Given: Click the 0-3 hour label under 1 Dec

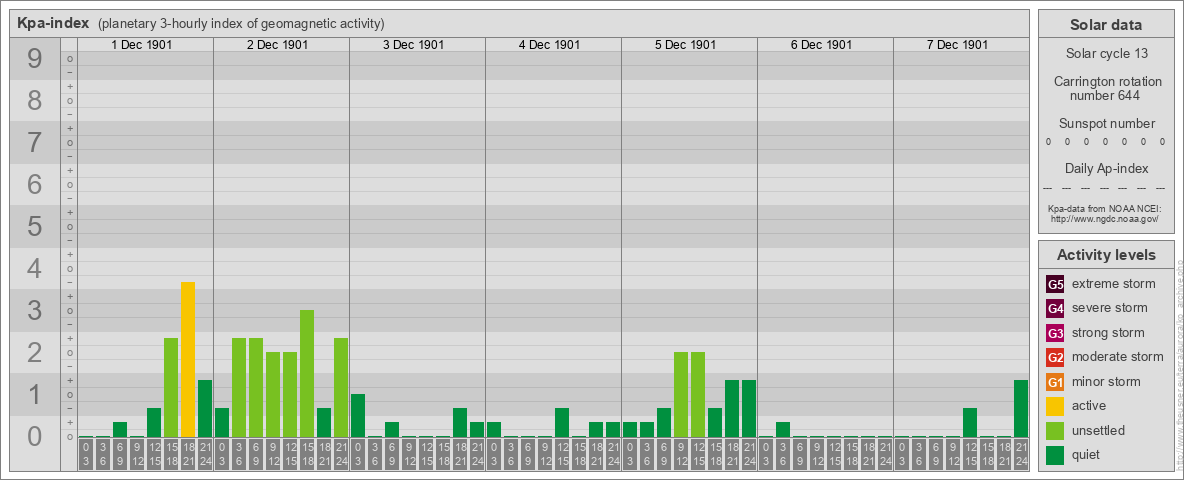Looking at the screenshot, I should pyautogui.click(x=86, y=454).
